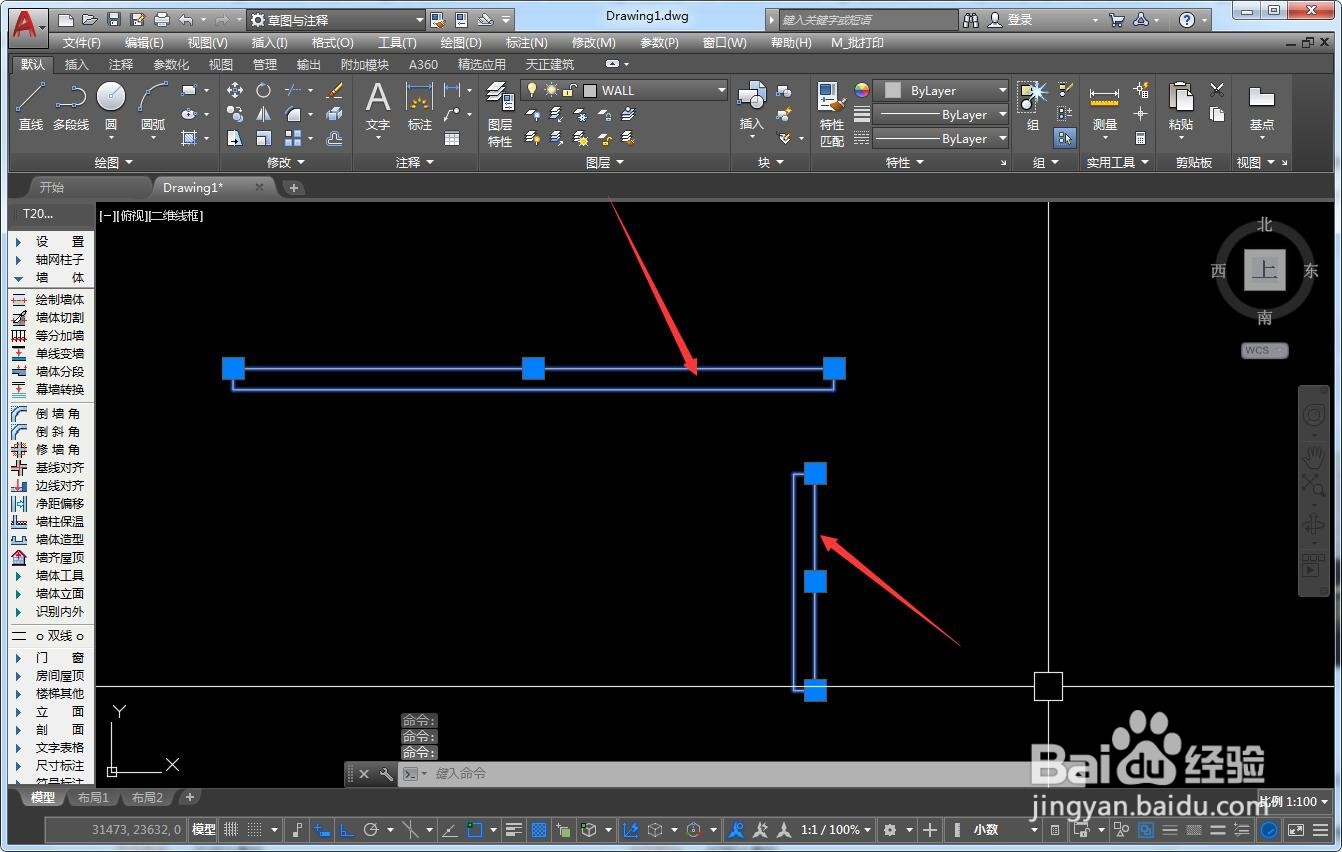The image size is (1342, 852).
Task: Toggle object snap in status bar
Action: point(475,829)
